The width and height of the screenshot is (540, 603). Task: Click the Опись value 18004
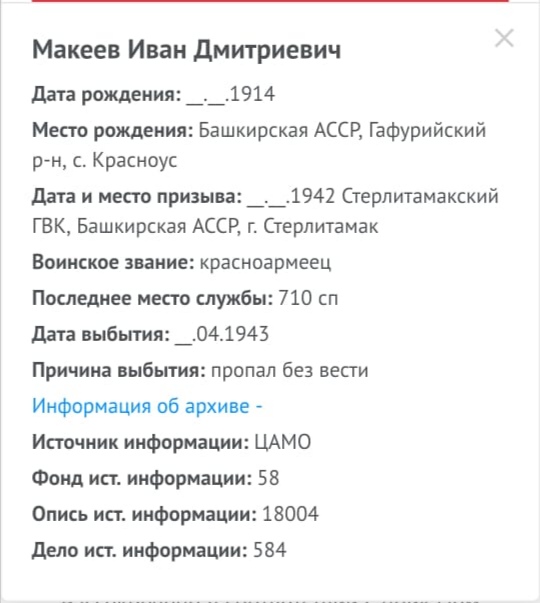point(290,514)
